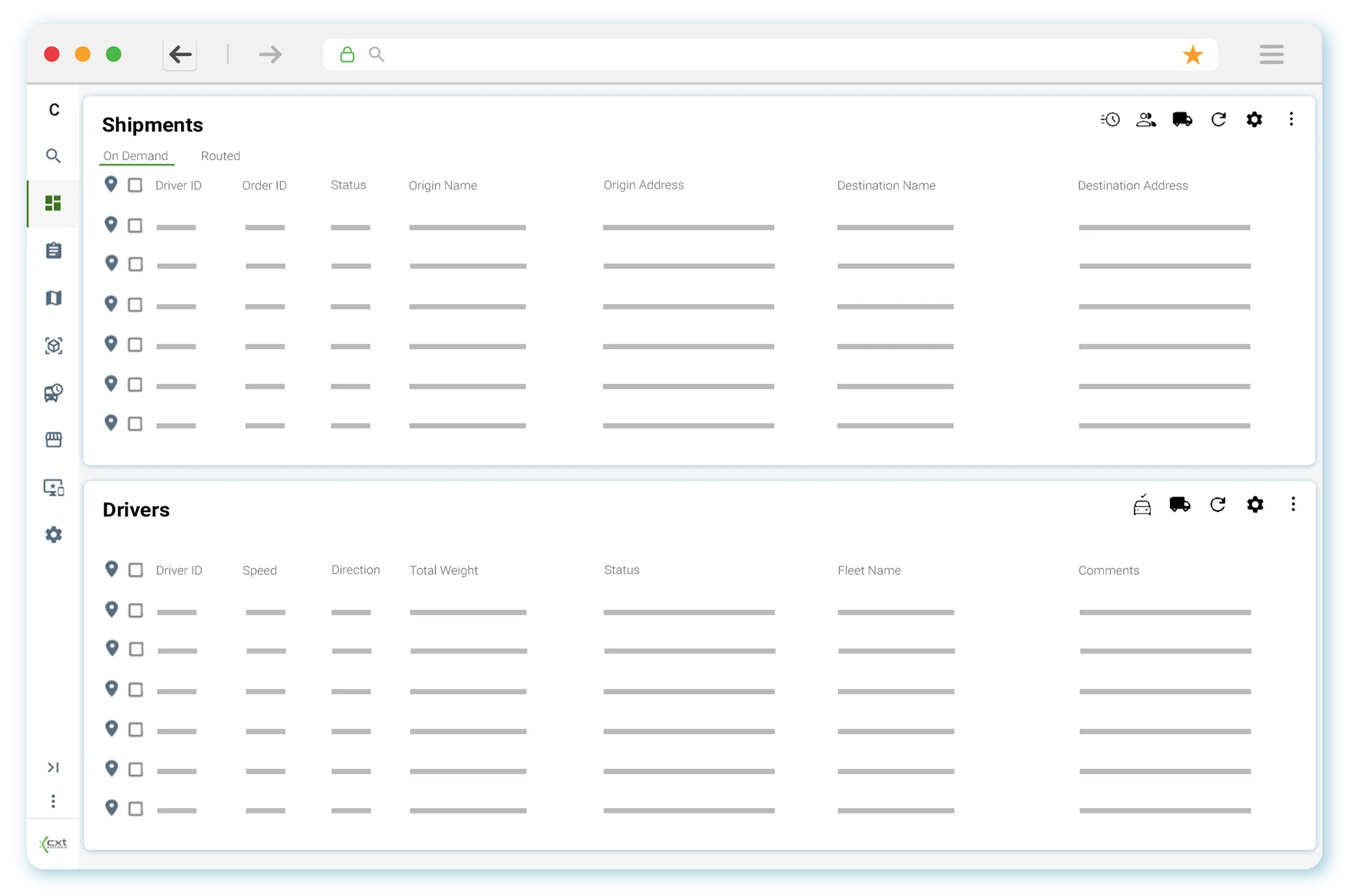The image size is (1349, 896).
Task: Open Shipments three-dot more menu
Action: coord(1291,119)
